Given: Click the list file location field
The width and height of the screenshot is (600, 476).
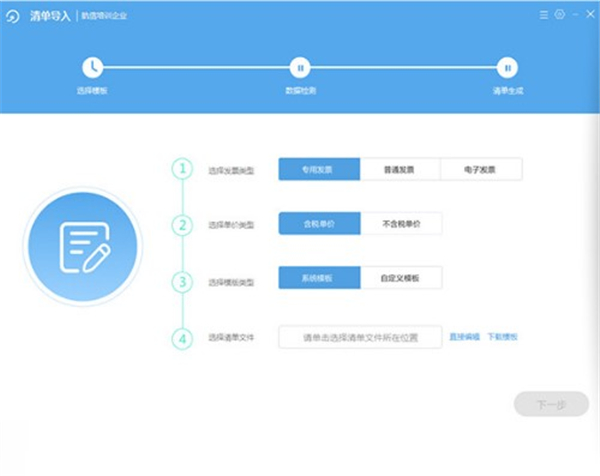Looking at the screenshot, I should click(360, 338).
